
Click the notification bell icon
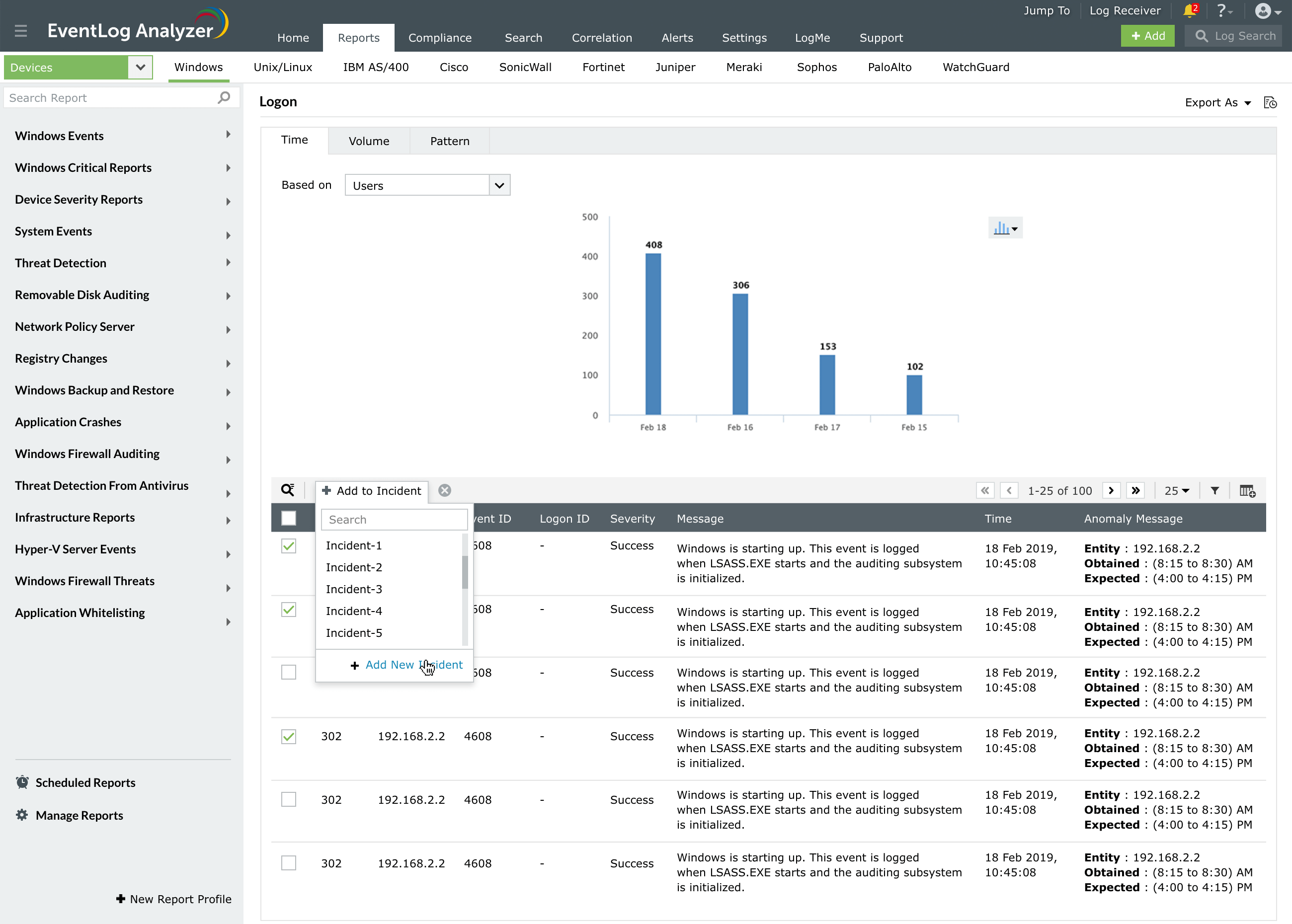[x=1189, y=11]
